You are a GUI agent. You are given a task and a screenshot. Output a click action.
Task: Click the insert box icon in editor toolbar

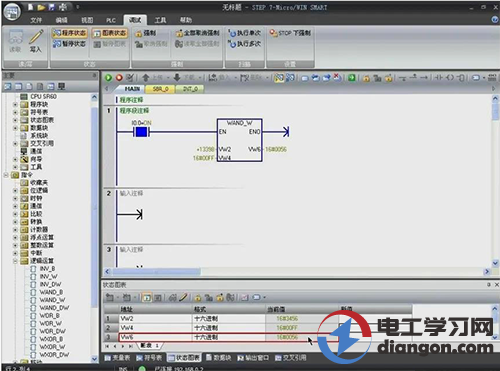[x=461, y=78]
